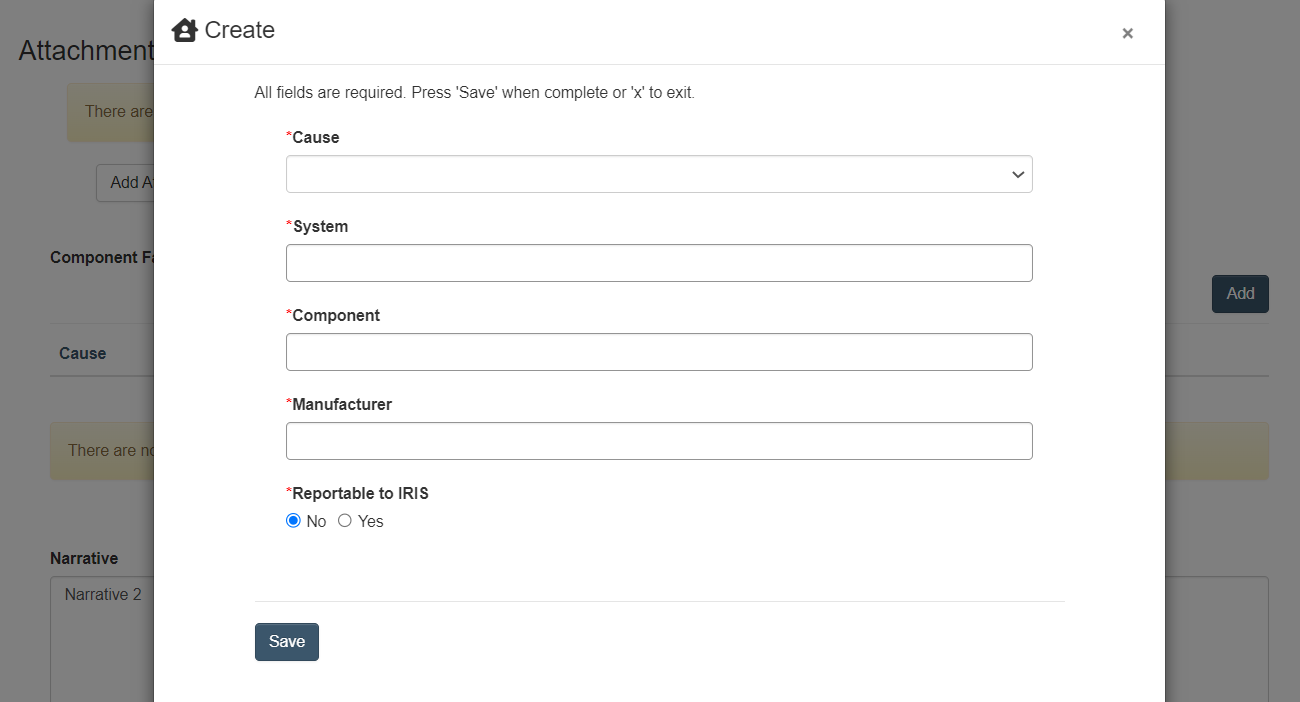Click the Manufacturer text field
The image size is (1300, 702).
pos(659,441)
